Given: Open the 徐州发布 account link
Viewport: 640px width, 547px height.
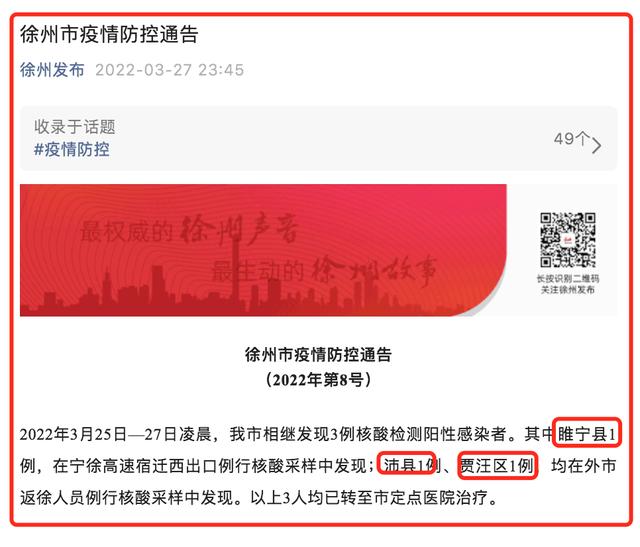Looking at the screenshot, I should pyautogui.click(x=52, y=70).
